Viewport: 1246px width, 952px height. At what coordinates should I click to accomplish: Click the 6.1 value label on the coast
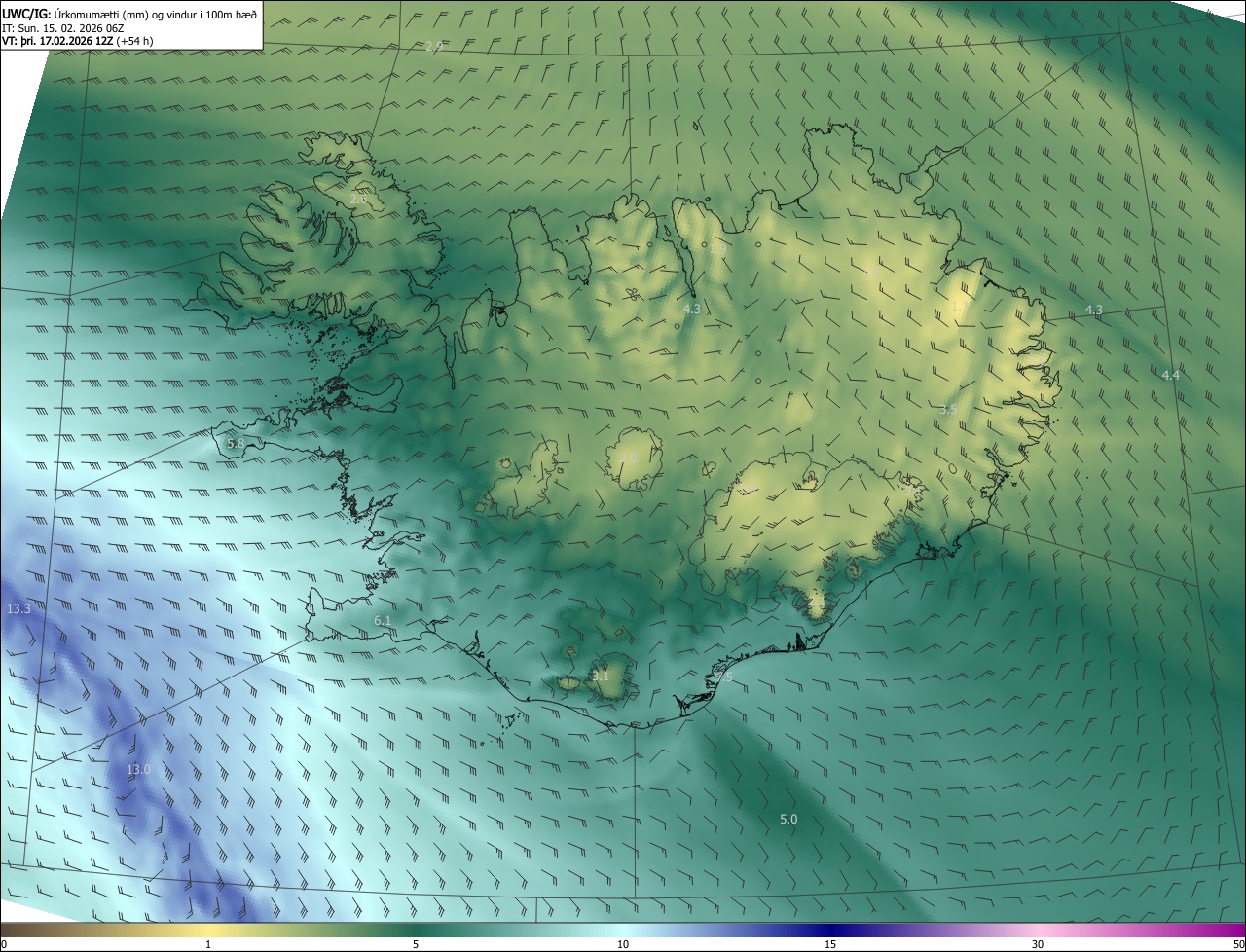pyautogui.click(x=383, y=620)
